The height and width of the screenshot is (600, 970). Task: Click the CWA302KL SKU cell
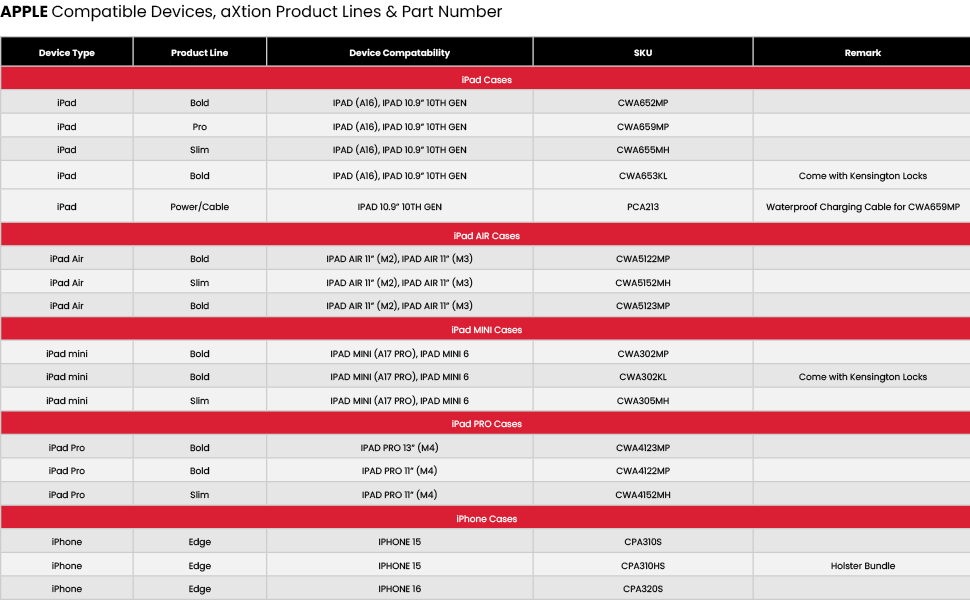click(642, 377)
